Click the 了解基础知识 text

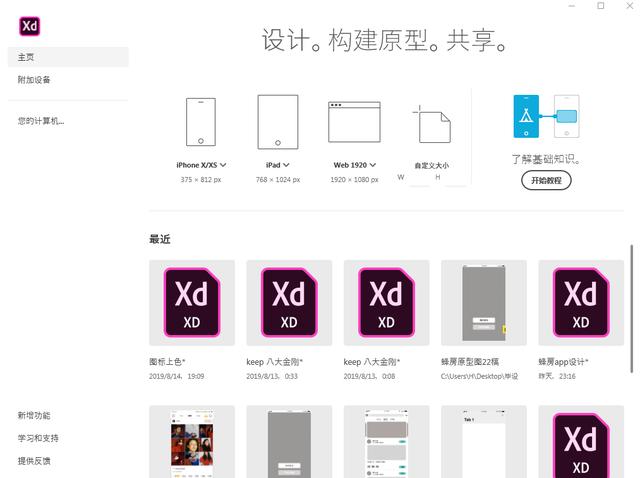546,159
